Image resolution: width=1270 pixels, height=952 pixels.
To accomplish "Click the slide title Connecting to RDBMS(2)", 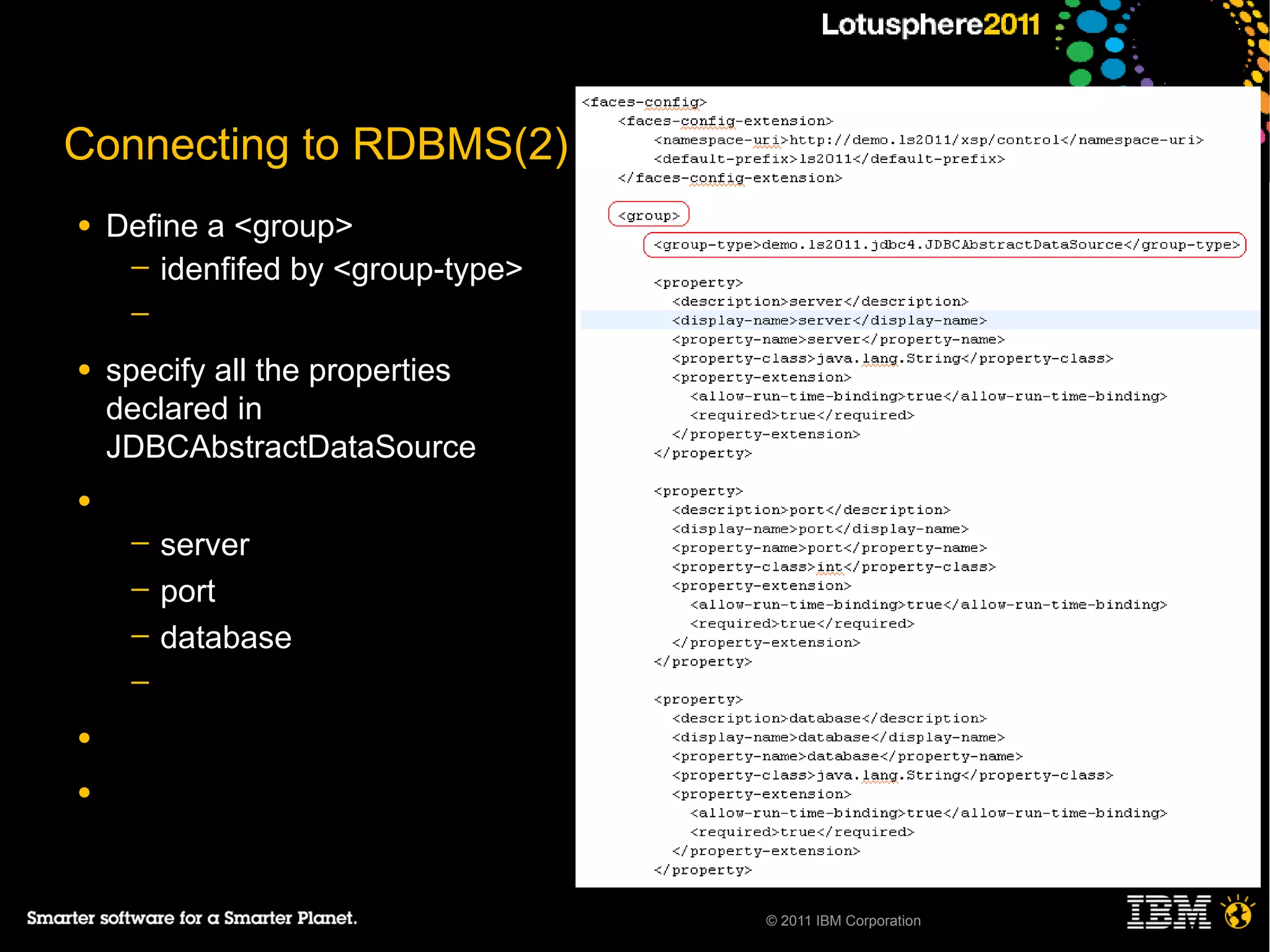I will point(316,145).
